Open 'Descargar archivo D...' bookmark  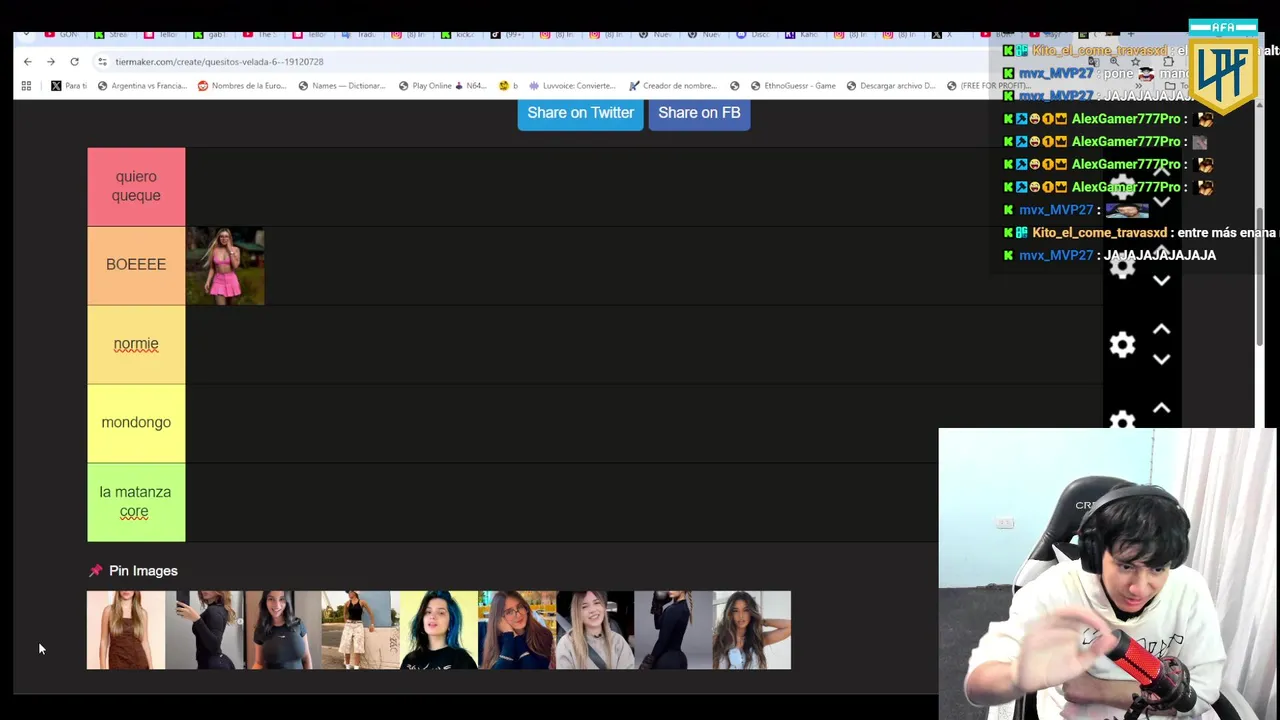[891, 86]
